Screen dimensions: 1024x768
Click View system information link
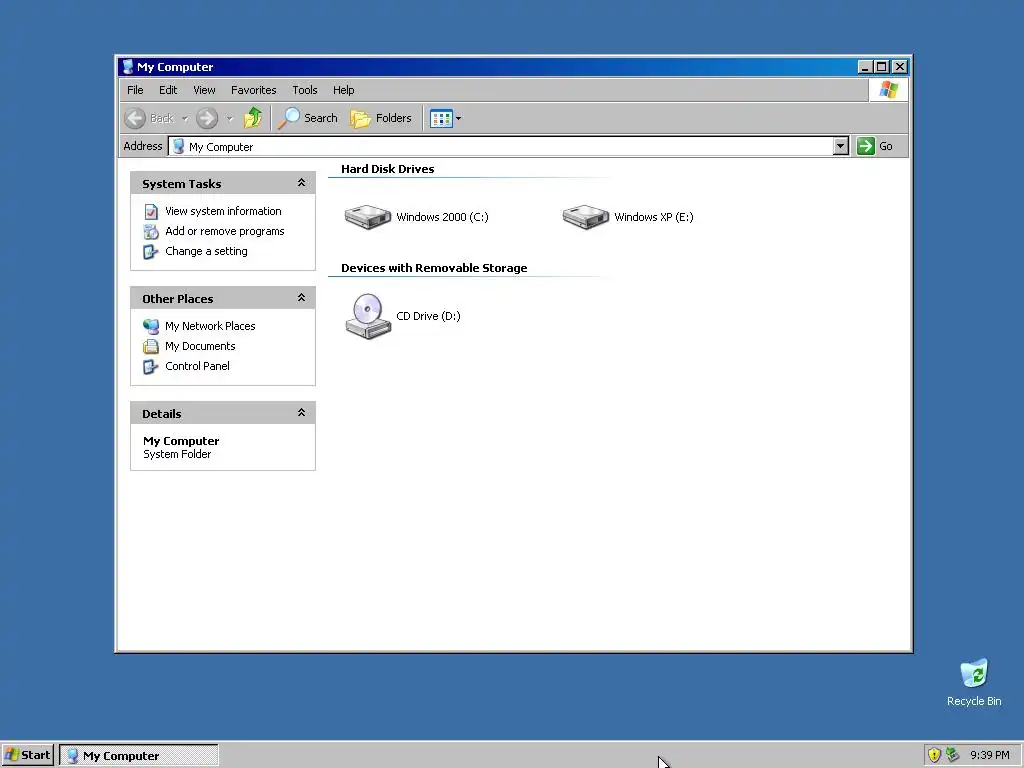tap(223, 211)
